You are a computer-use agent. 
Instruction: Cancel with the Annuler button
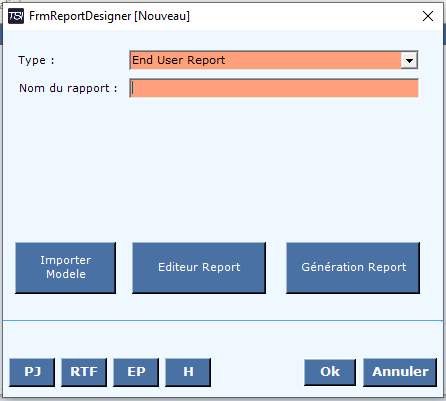pyautogui.click(x=400, y=372)
